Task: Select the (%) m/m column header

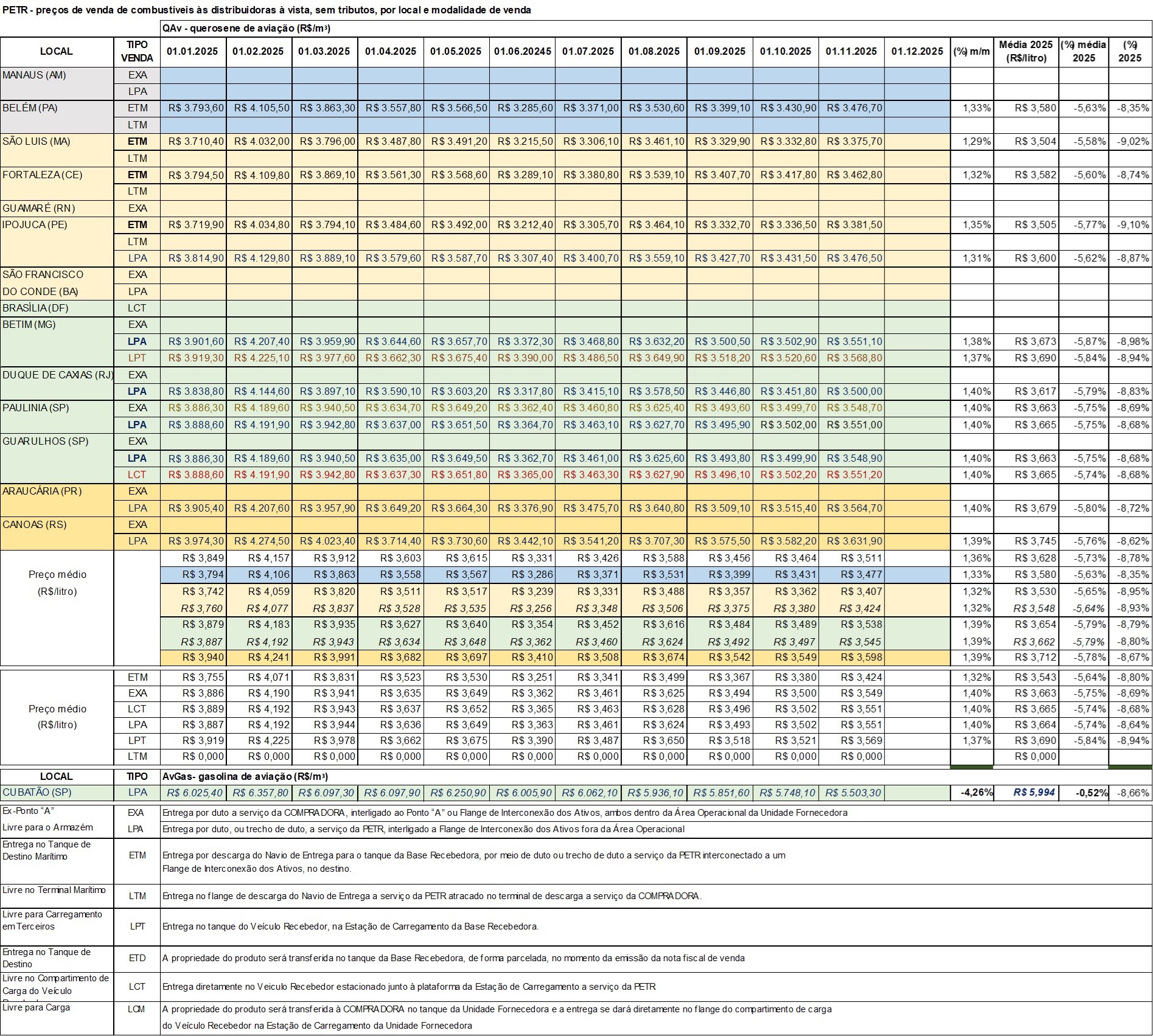Action: pyautogui.click(x=972, y=52)
